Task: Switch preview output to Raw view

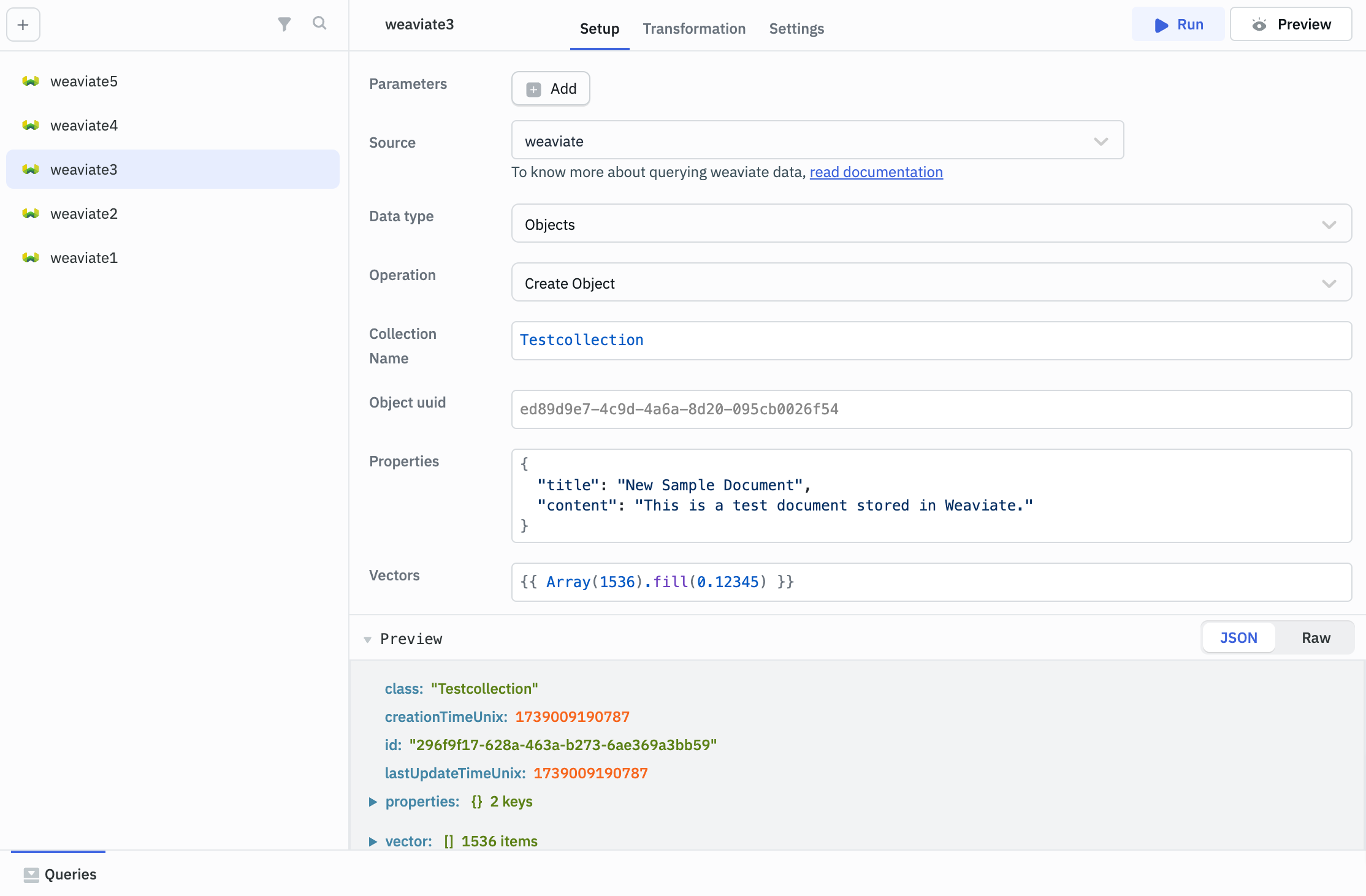Action: pyautogui.click(x=1316, y=637)
